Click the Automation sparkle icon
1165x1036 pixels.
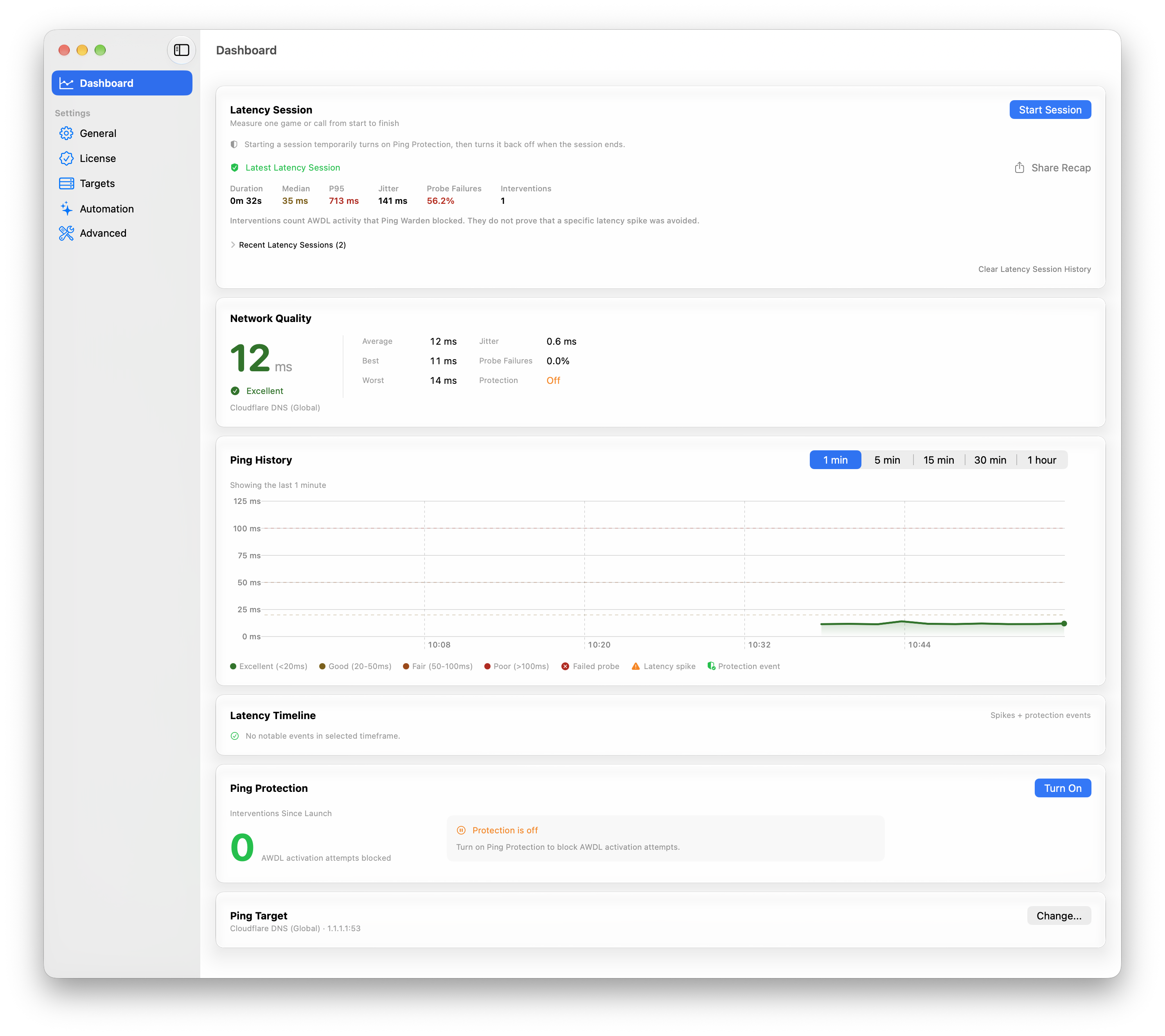(x=67, y=209)
